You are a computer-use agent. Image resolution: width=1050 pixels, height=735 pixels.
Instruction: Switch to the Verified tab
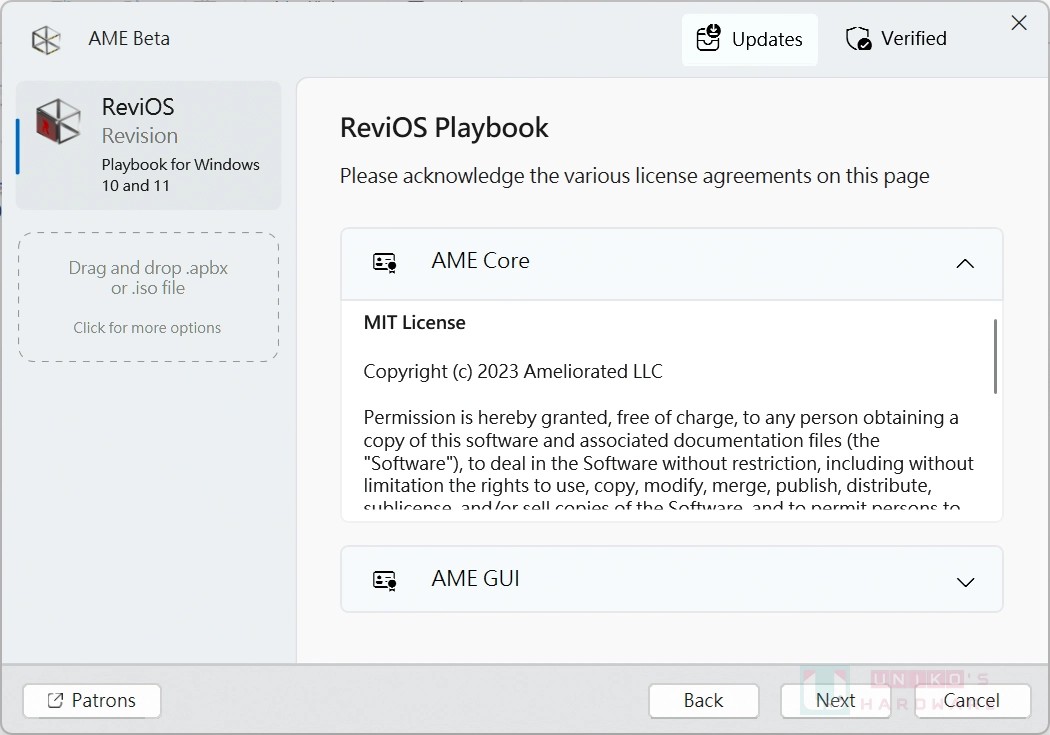pos(895,38)
